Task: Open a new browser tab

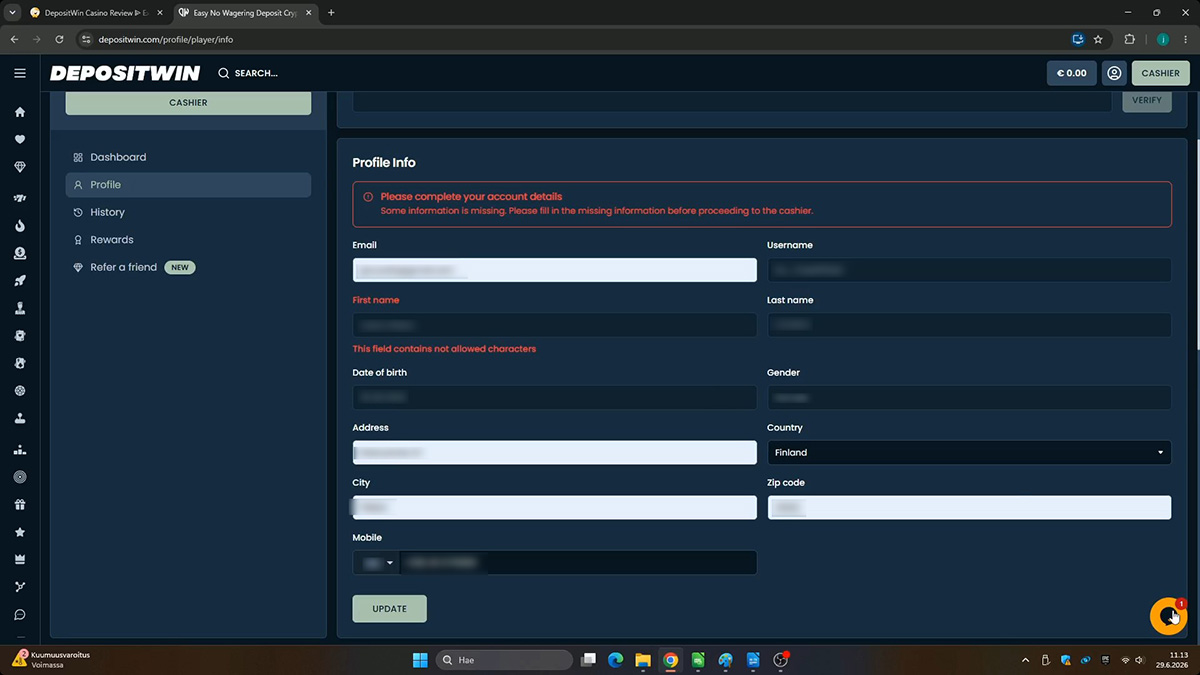Action: [331, 13]
